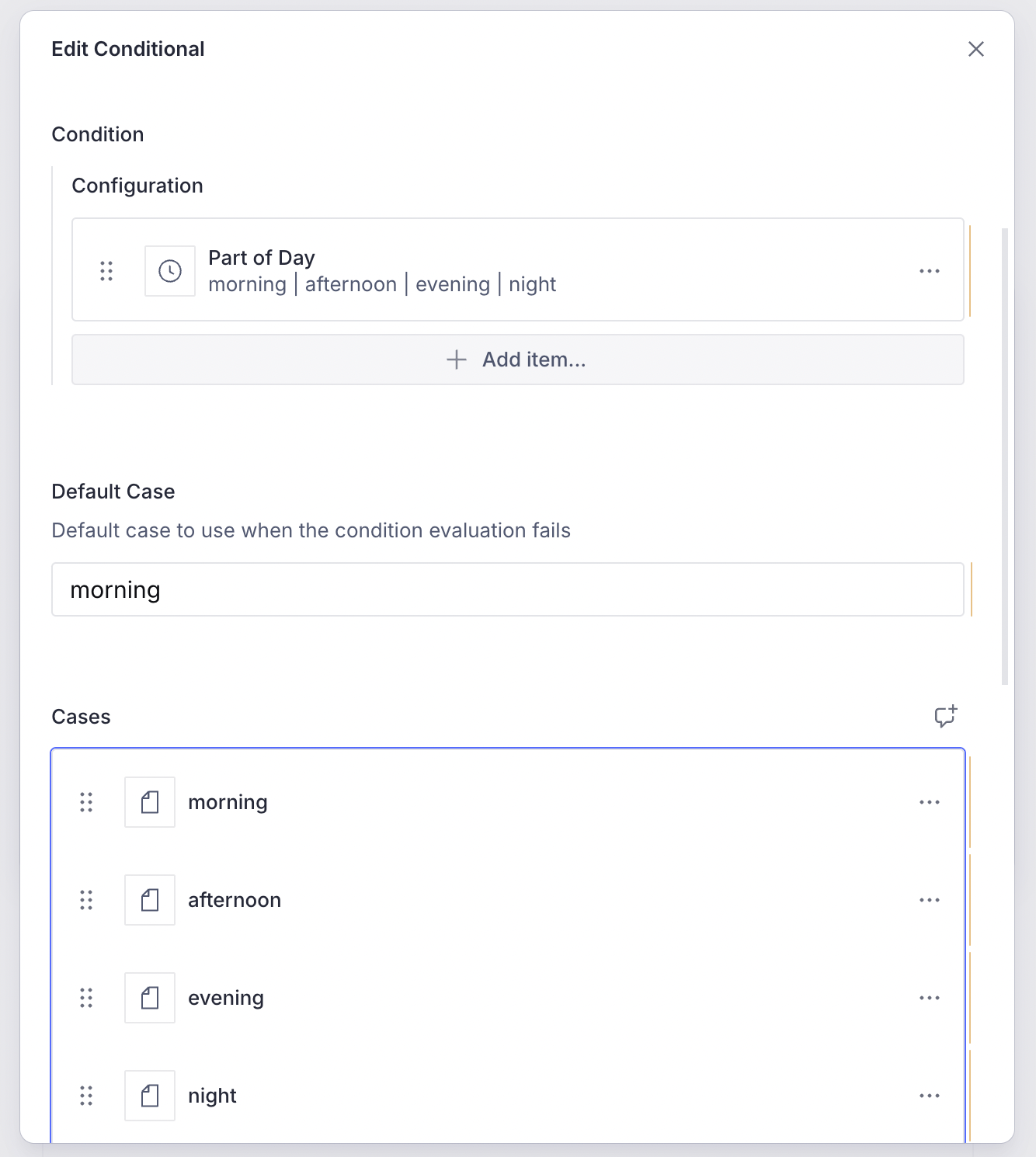Click the document icon beside evening case
This screenshot has width=1036, height=1157.
click(x=149, y=998)
